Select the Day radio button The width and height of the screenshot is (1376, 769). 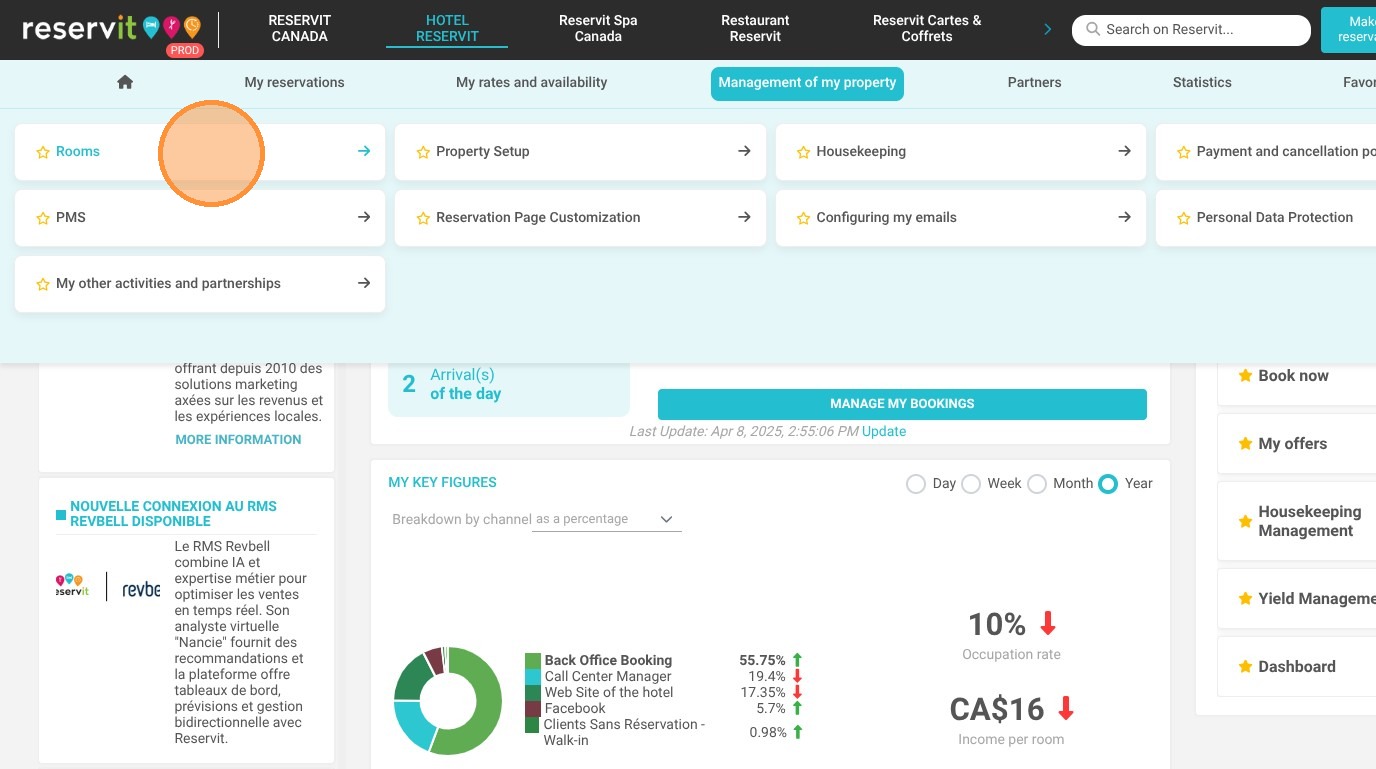point(915,484)
